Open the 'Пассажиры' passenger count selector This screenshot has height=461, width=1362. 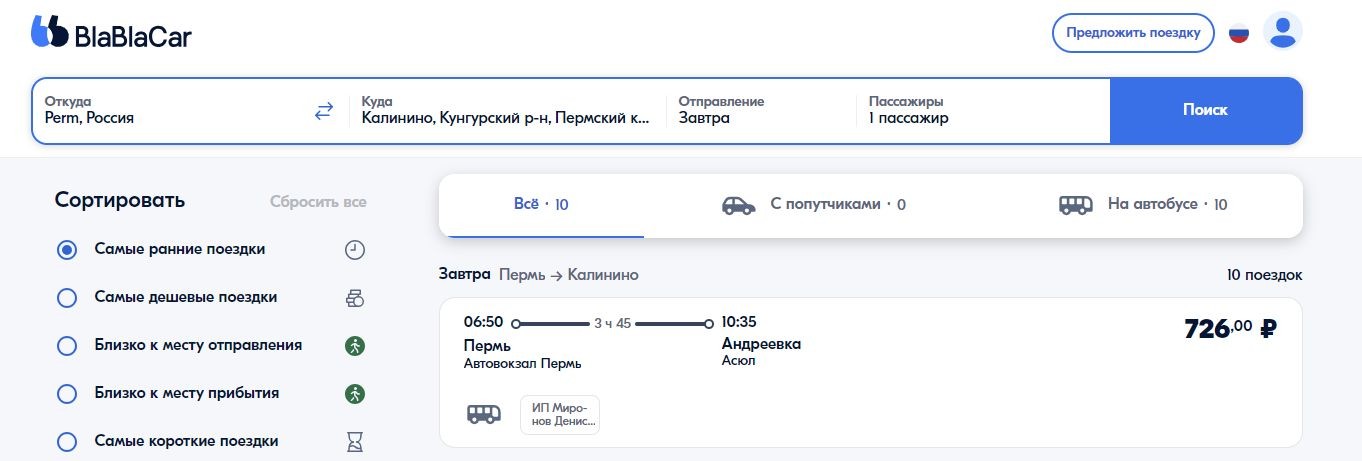983,111
